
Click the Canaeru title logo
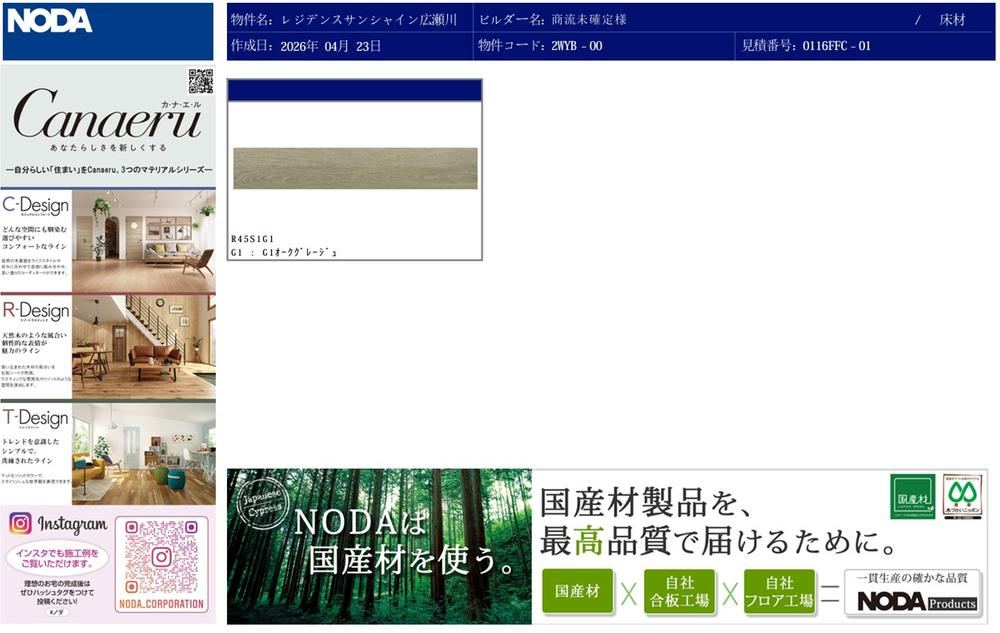coord(107,115)
